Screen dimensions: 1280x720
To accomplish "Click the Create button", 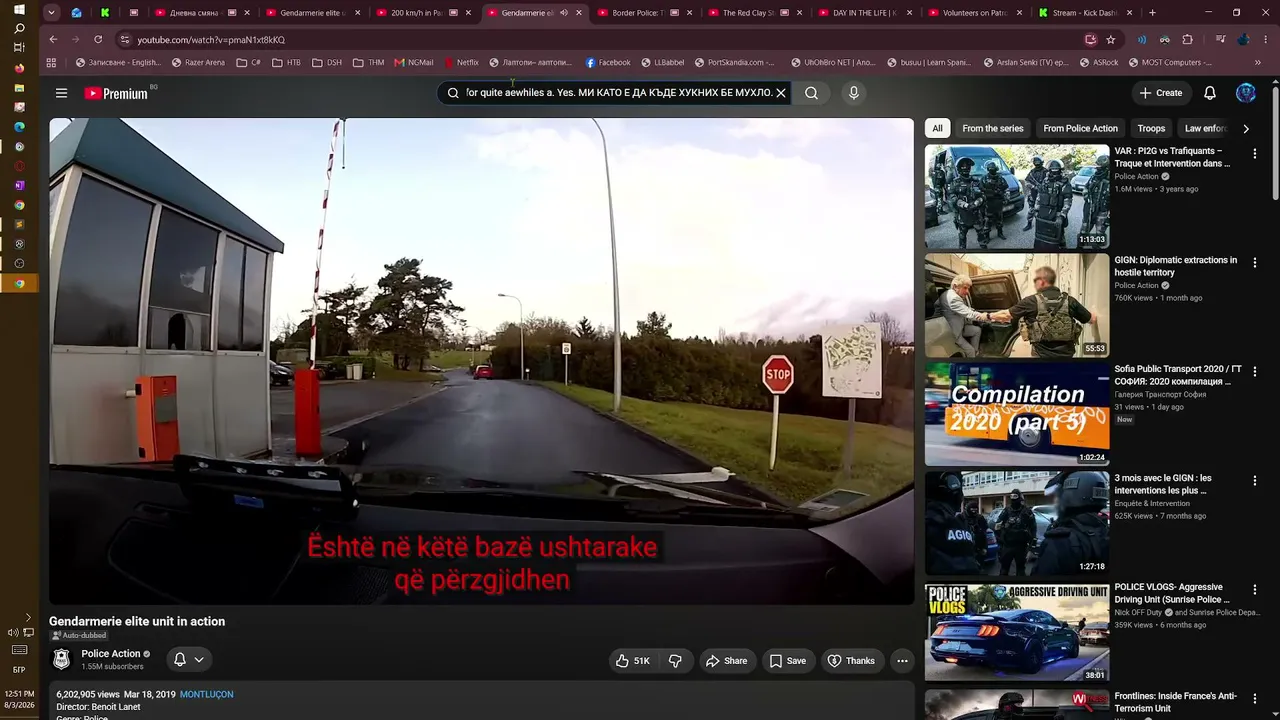I will [x=1161, y=93].
